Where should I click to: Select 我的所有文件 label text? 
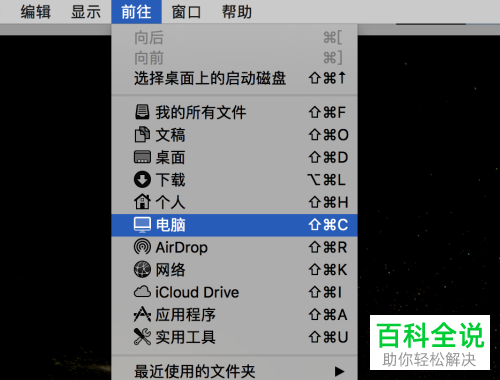click(201, 112)
